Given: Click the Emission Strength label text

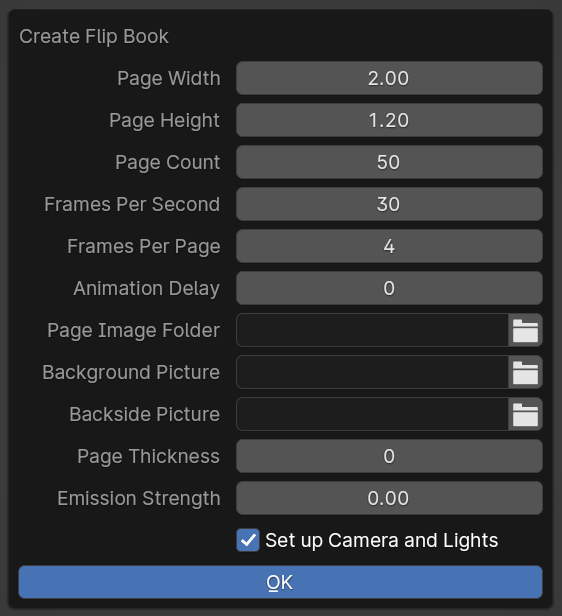Looking at the screenshot, I should click(x=139, y=499).
